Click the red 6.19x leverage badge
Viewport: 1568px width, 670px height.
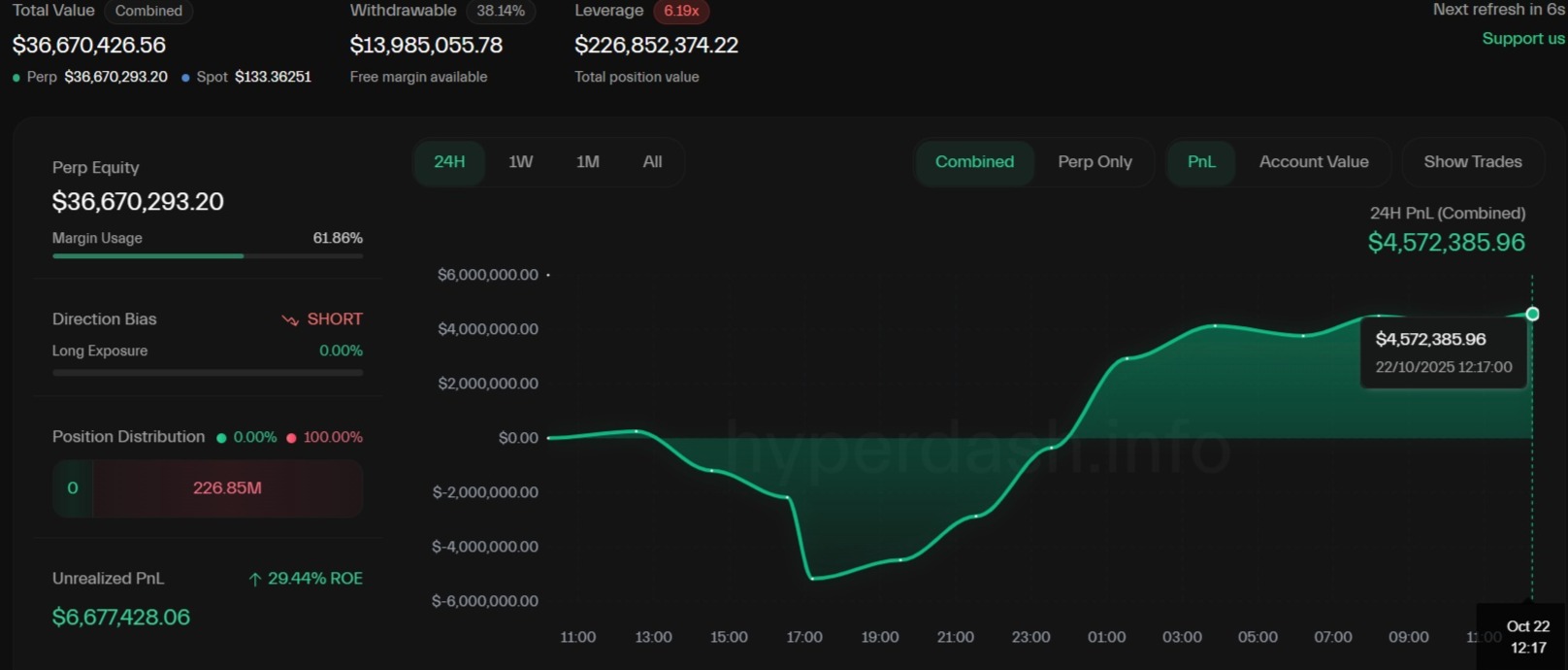pos(681,11)
